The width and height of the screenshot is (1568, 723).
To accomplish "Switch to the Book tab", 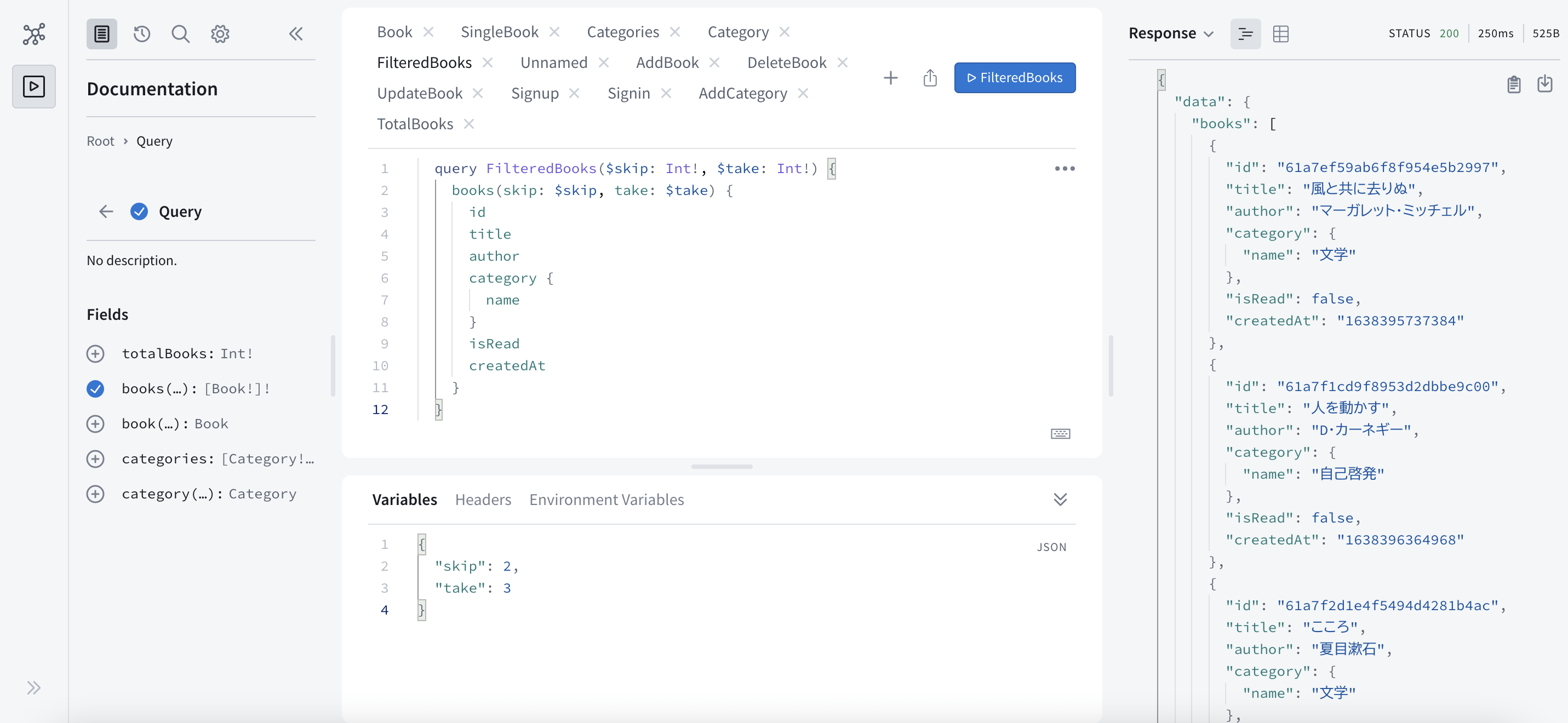I will [x=394, y=32].
